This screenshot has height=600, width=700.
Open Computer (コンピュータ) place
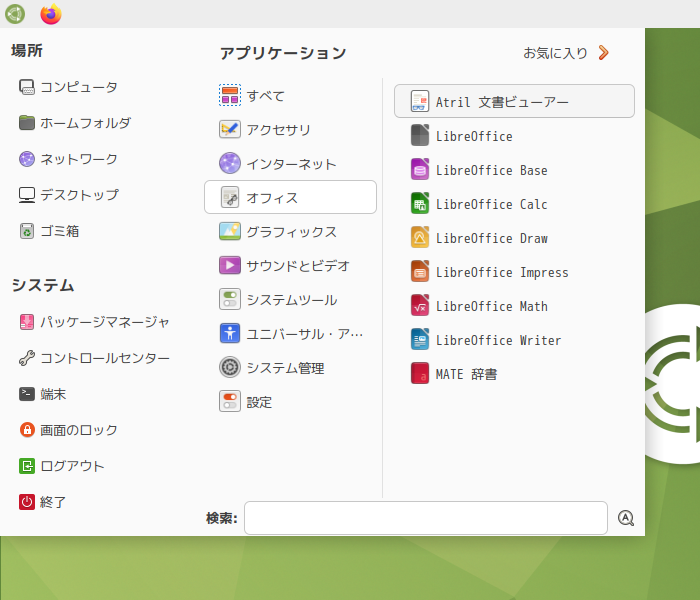[68, 87]
